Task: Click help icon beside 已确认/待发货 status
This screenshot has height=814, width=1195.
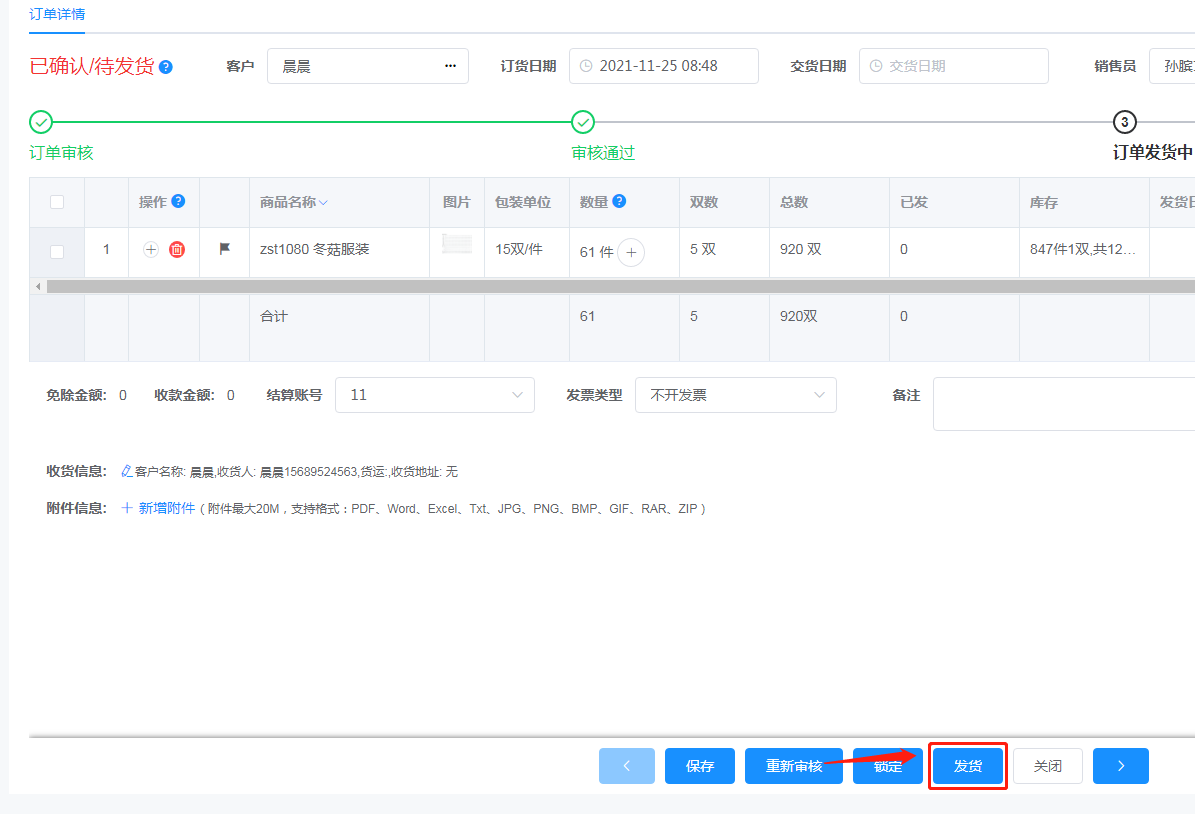Action: (x=166, y=67)
